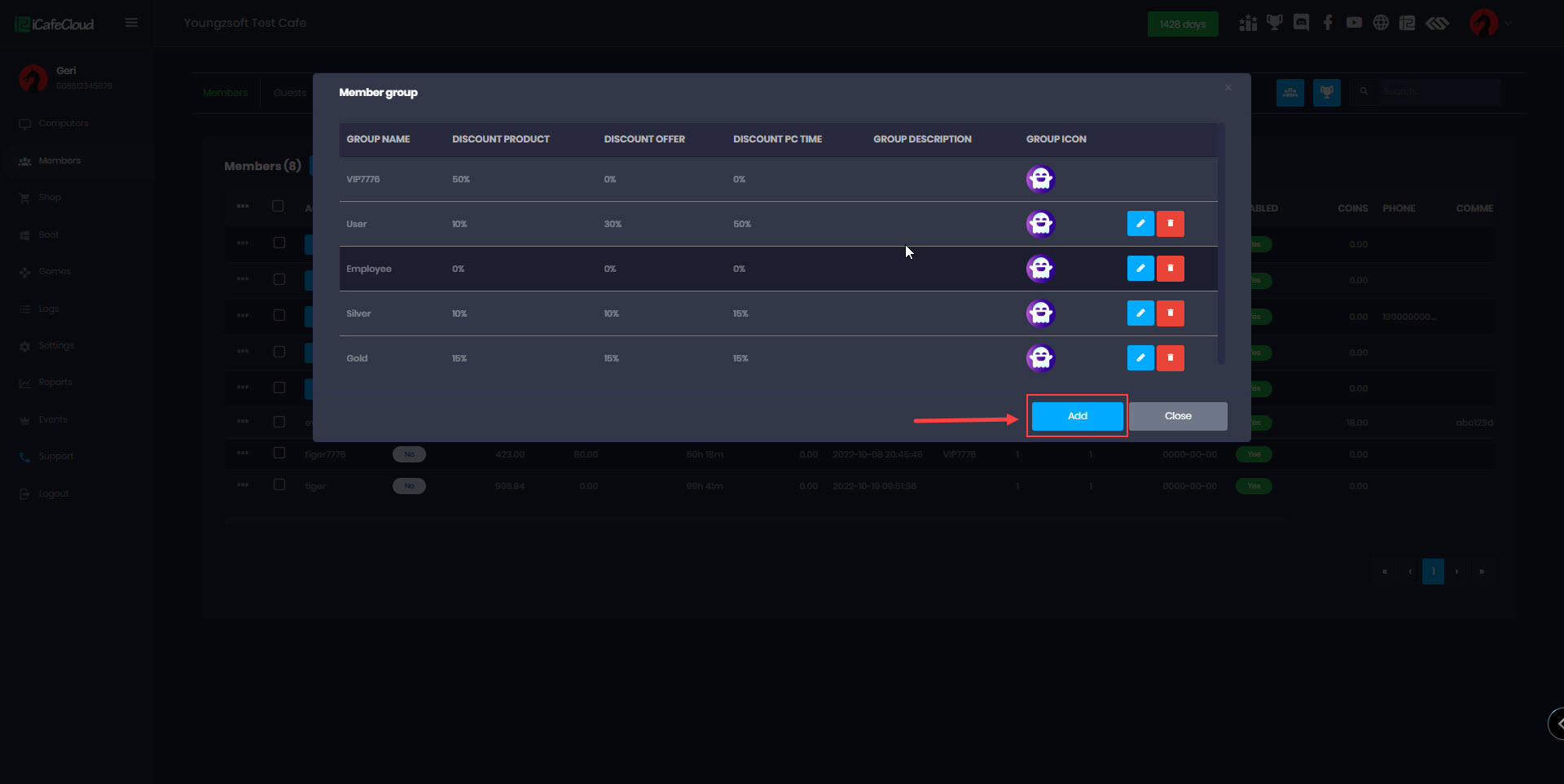The height and width of the screenshot is (784, 1564).
Task: Click the VIP7776 group ghost icon
Action: tap(1040, 178)
